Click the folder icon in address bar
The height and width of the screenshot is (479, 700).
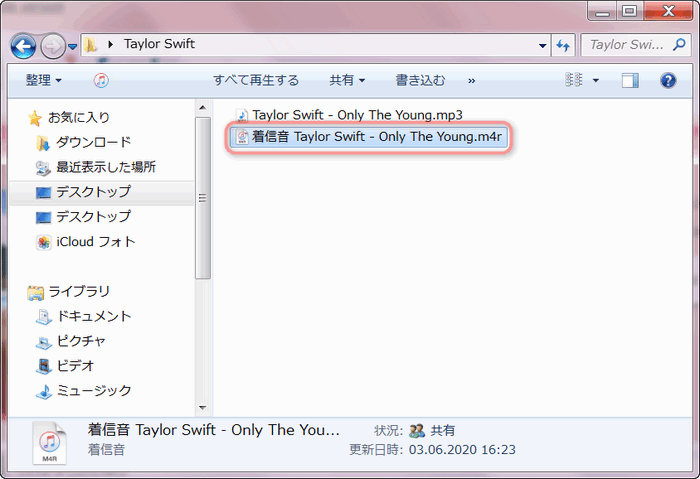91,44
